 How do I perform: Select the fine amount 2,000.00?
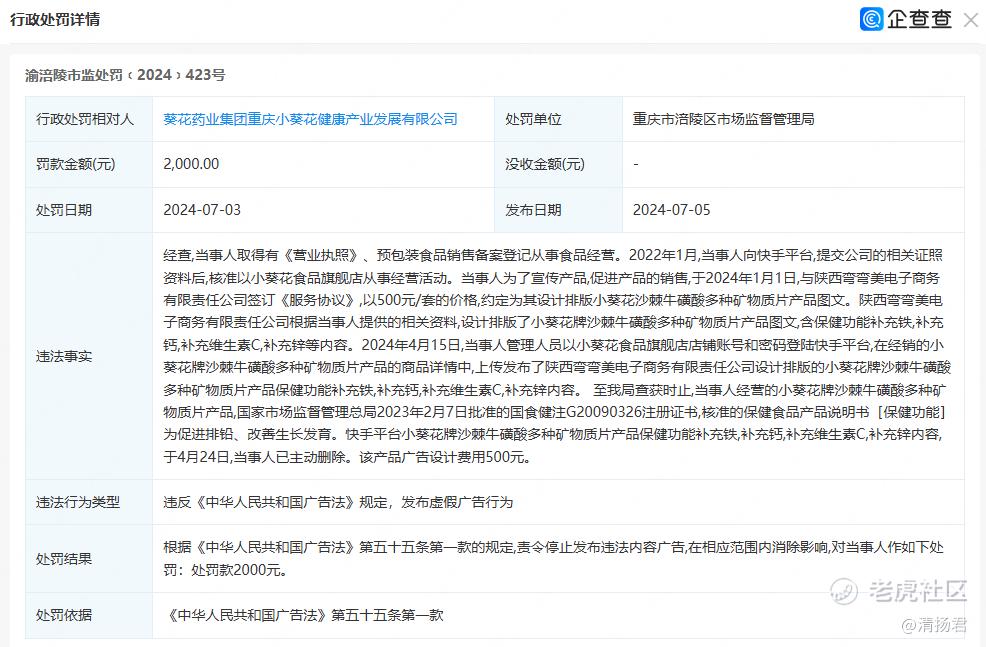coord(191,164)
